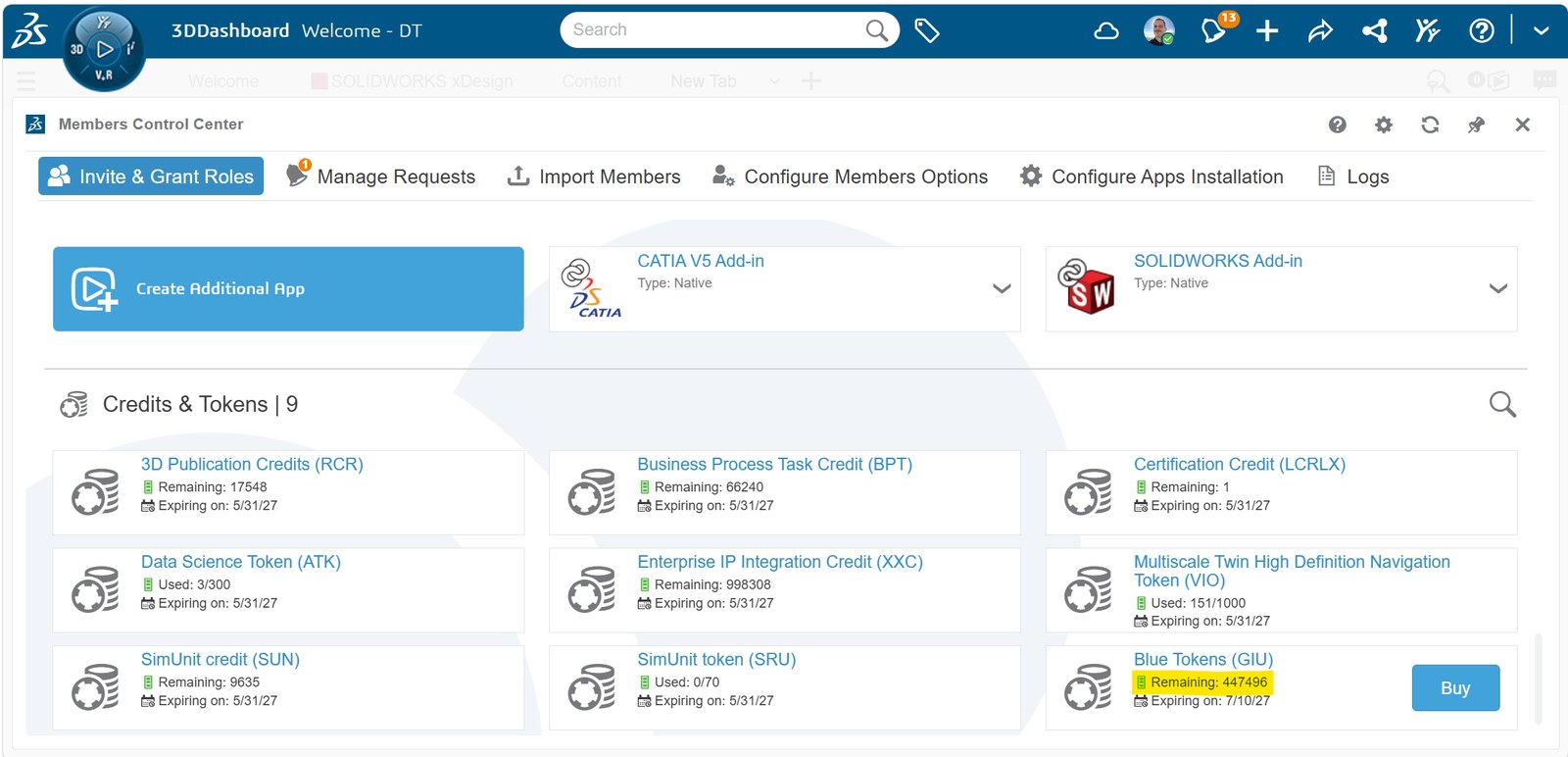Click the search input field
The image size is (1568, 757).
pos(715,30)
